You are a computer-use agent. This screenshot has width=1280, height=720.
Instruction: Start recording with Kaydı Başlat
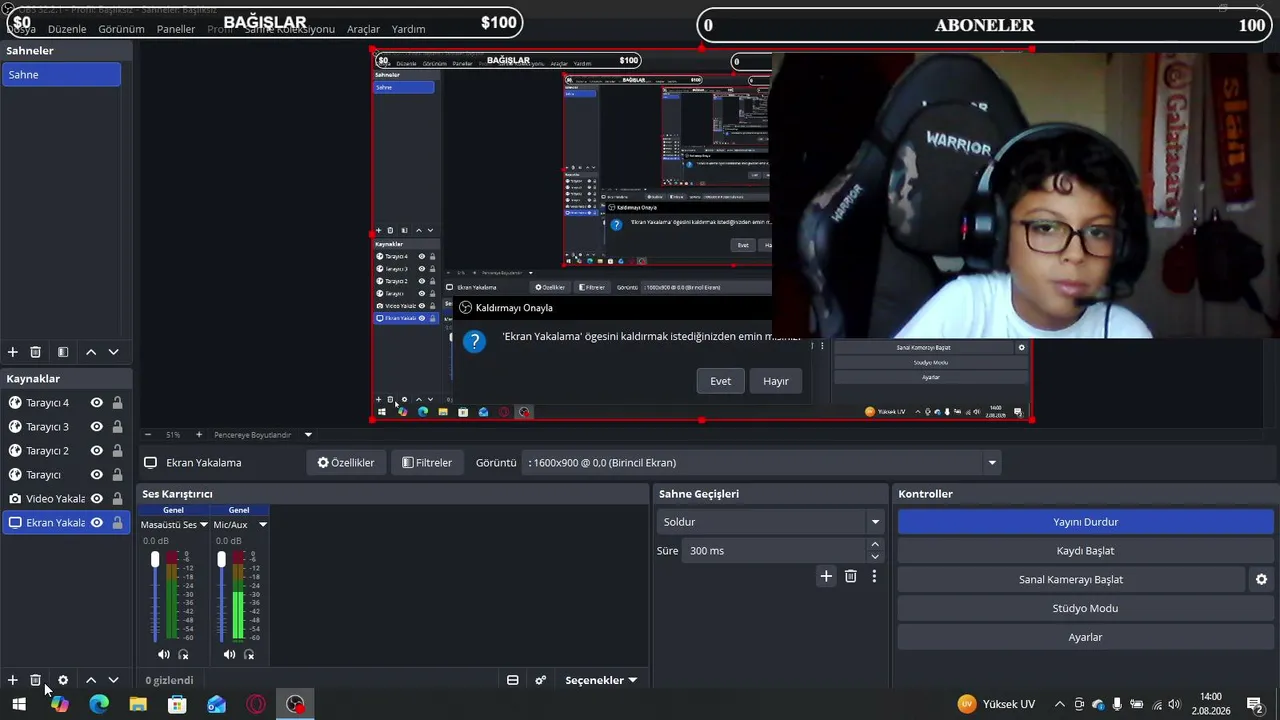pyautogui.click(x=1085, y=551)
